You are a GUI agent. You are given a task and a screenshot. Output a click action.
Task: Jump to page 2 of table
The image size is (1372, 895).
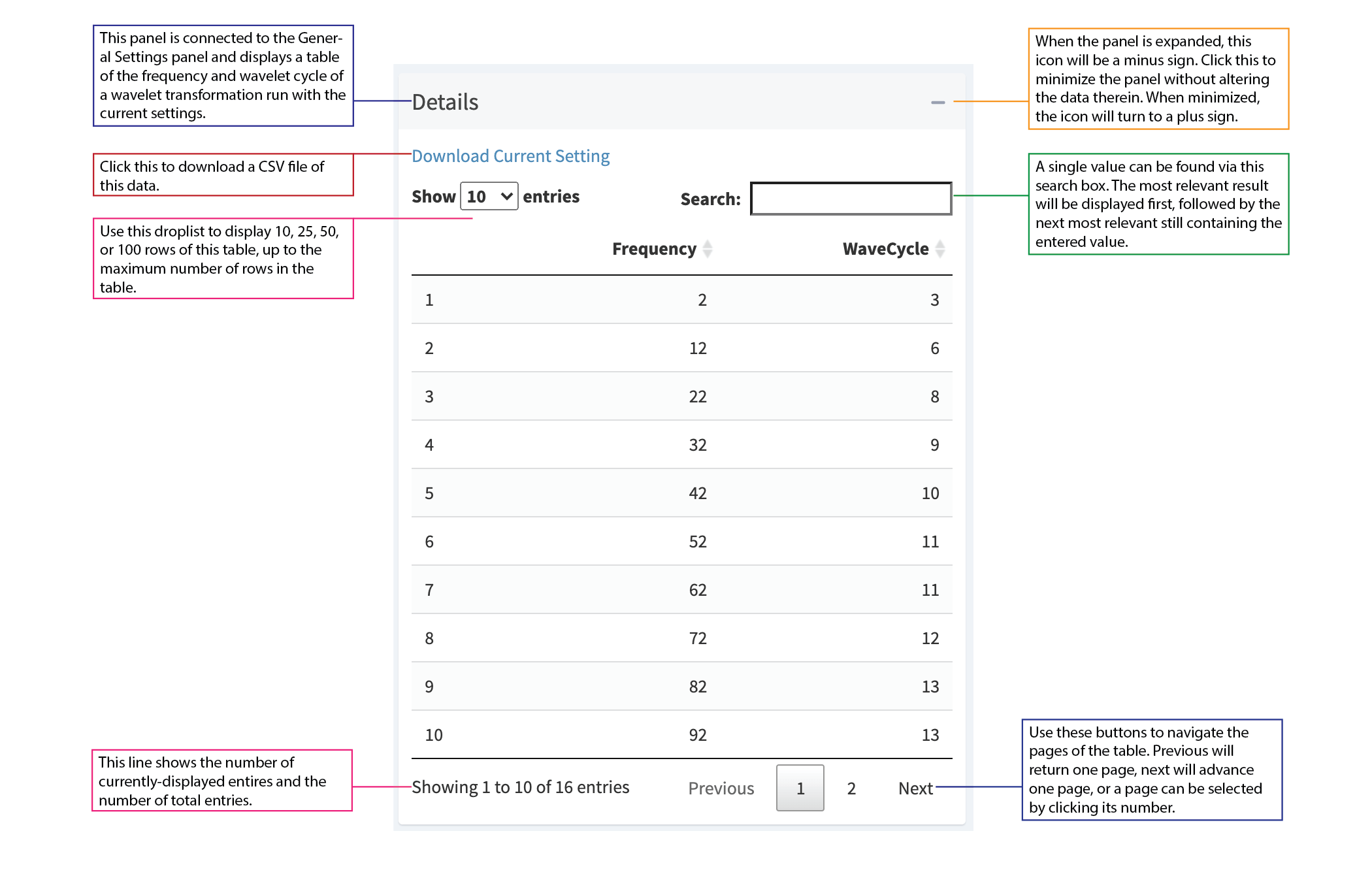pos(851,789)
